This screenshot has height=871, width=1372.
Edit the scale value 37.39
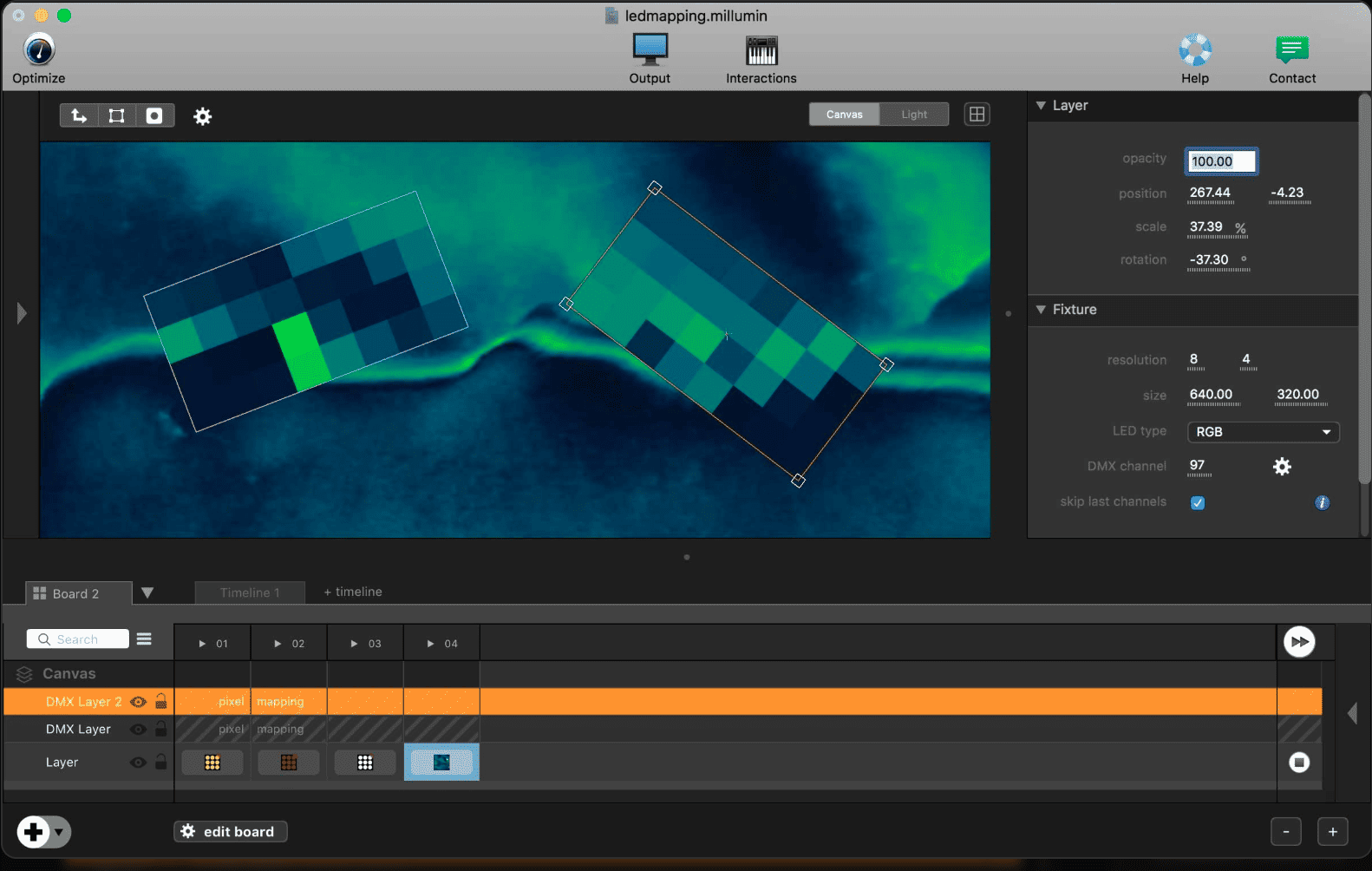click(x=1206, y=226)
